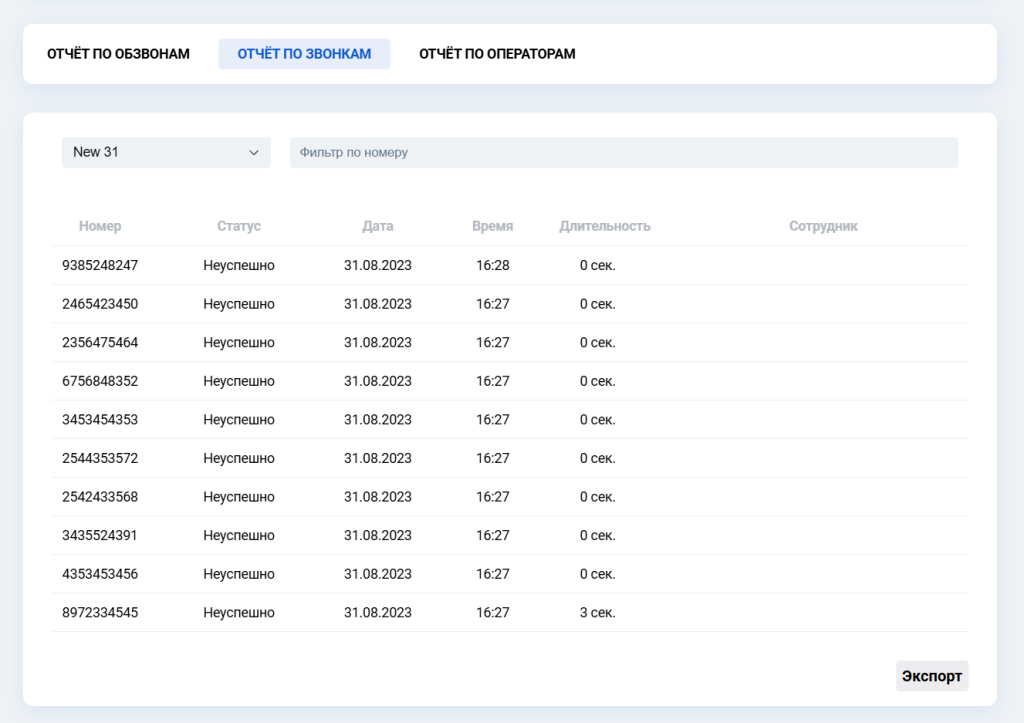This screenshot has height=723, width=1024.
Task: Focus the Фильтр по номеру input field
Action: pos(623,152)
